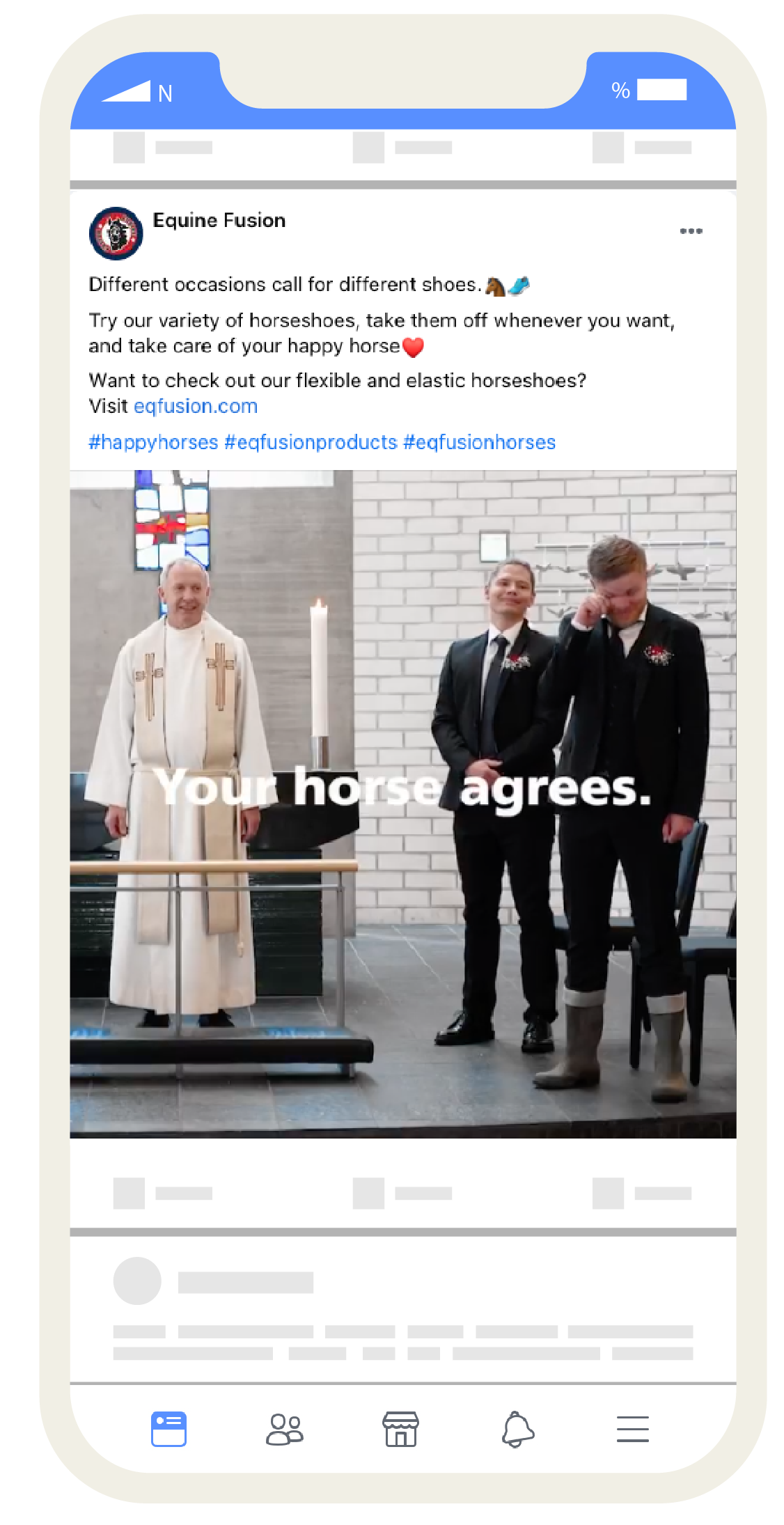Open the News Feed tab icon

pyautogui.click(x=168, y=1429)
